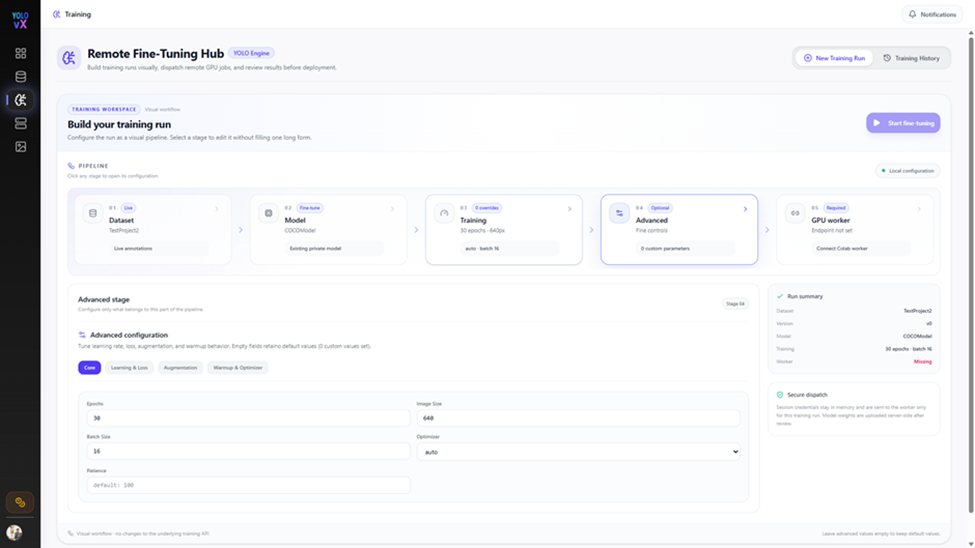The image size is (975, 548).
Task: Click the Secure dispatch shield icon
Action: 780,394
